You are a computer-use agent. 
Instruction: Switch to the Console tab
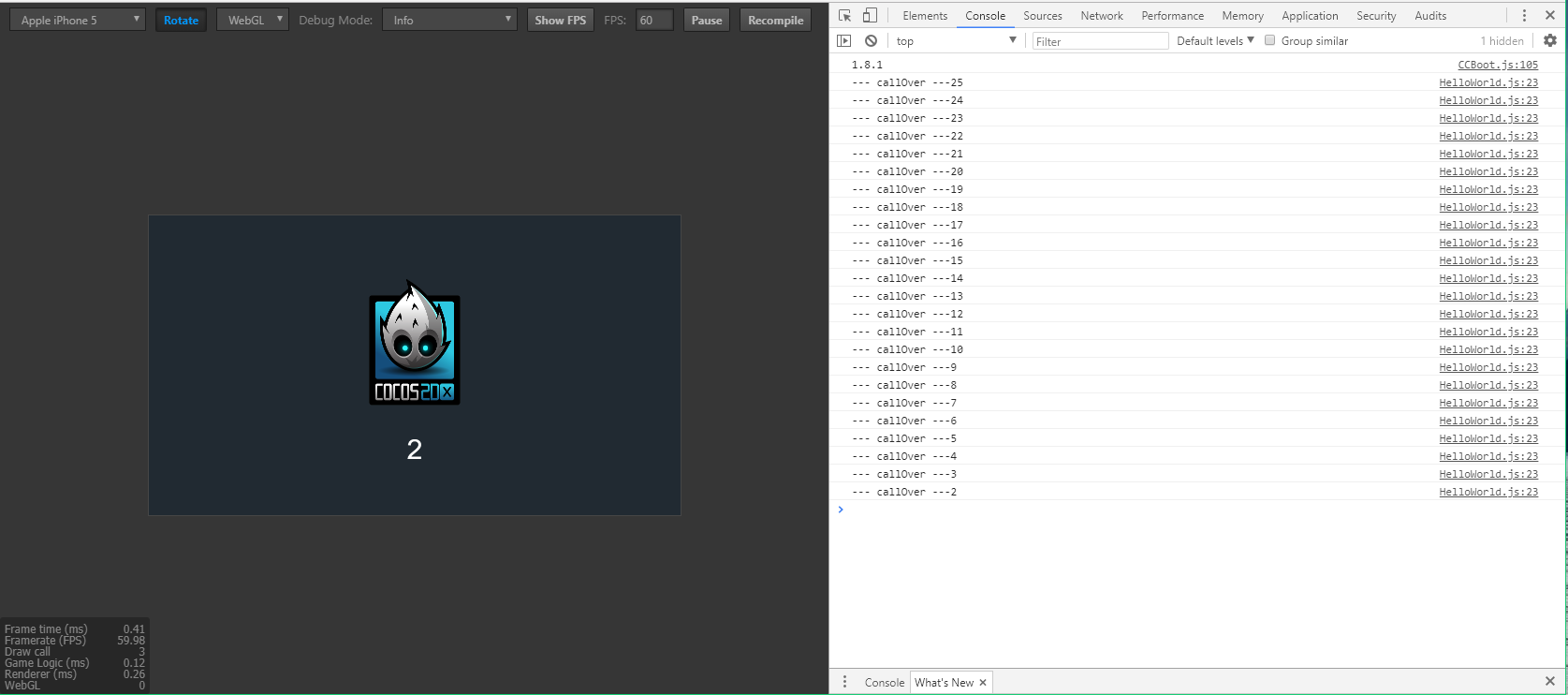coord(986,16)
